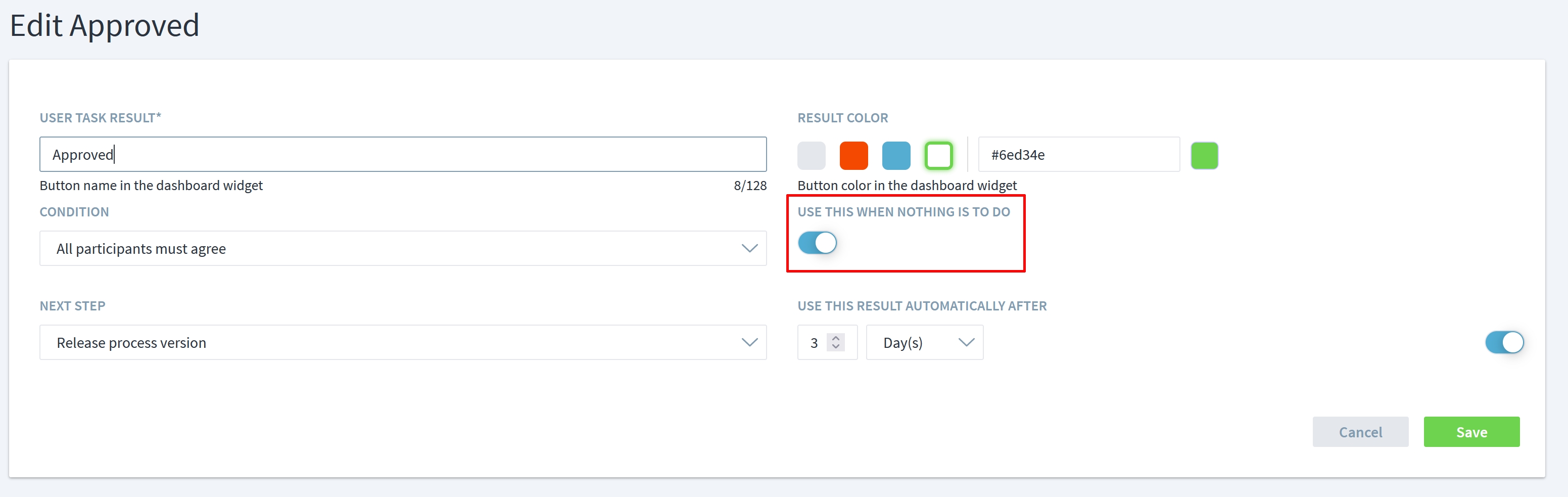Turn off the automatic result toggle
The height and width of the screenshot is (497, 1568).
tap(1504, 342)
